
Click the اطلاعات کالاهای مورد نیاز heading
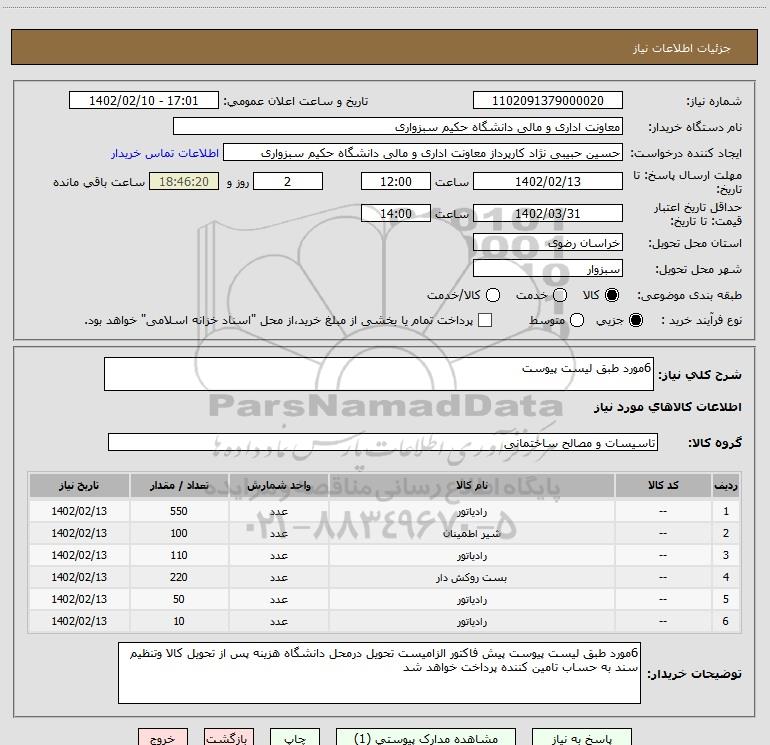click(667, 407)
